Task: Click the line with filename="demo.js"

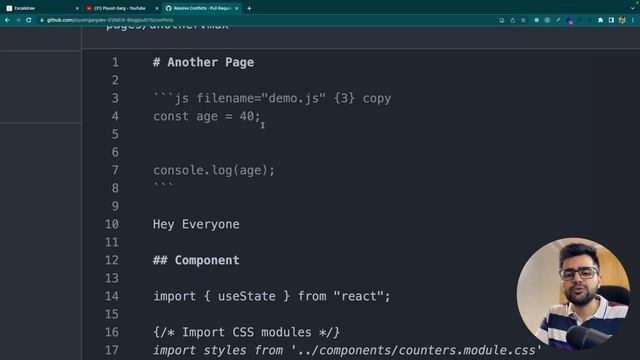Action: pos(272,98)
